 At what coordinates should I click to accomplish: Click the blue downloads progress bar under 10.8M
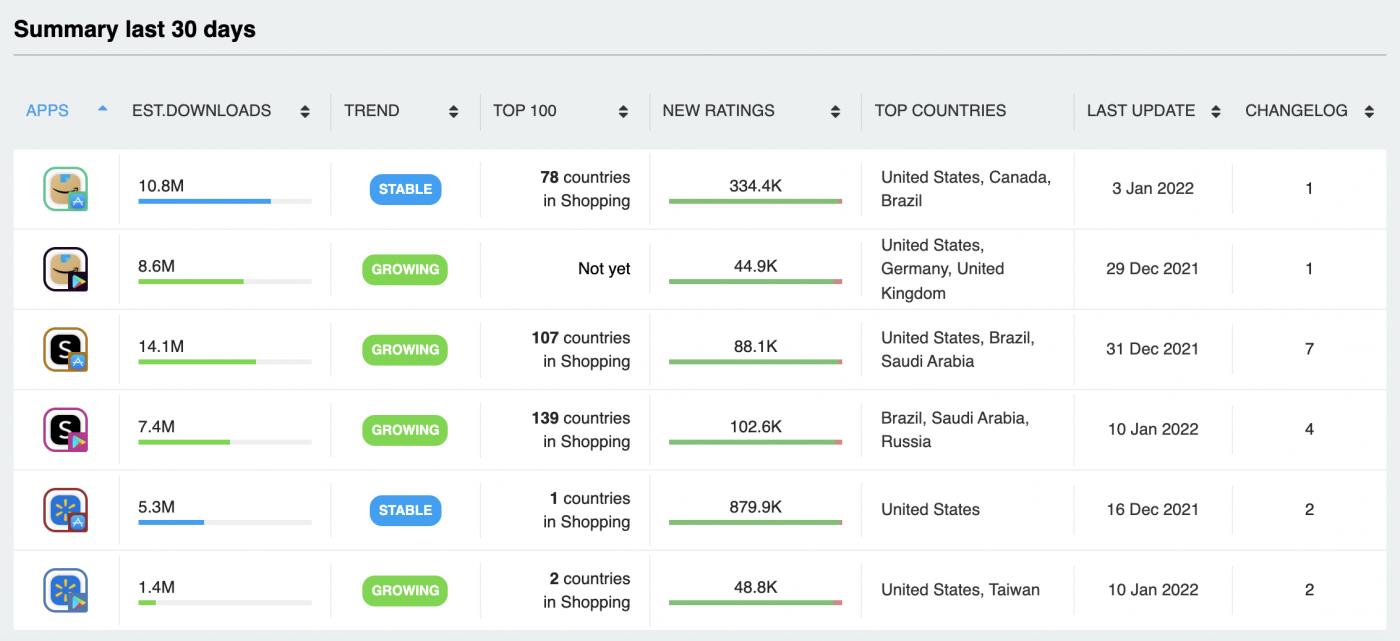point(204,201)
